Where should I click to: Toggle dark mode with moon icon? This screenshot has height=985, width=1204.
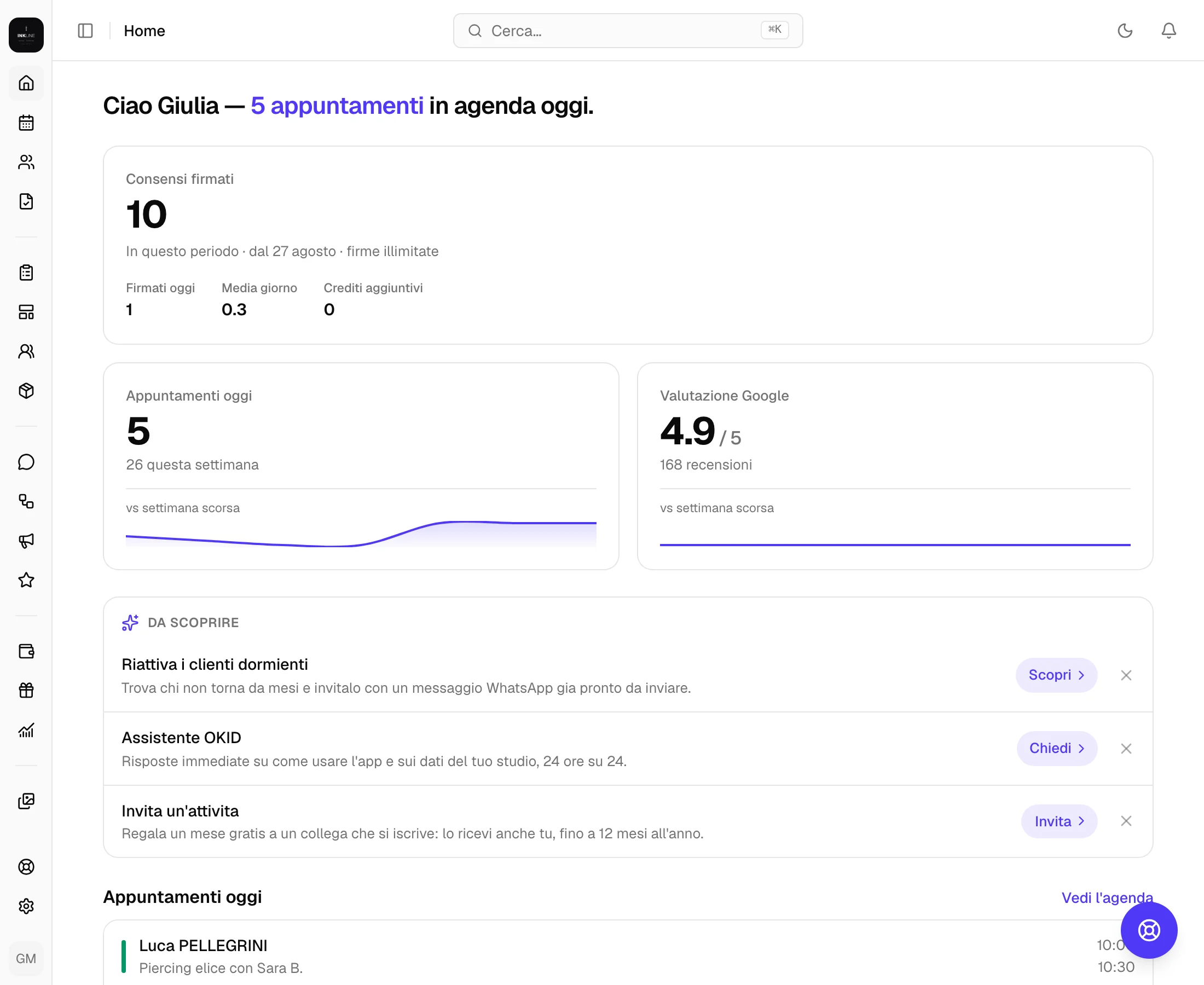point(1125,31)
